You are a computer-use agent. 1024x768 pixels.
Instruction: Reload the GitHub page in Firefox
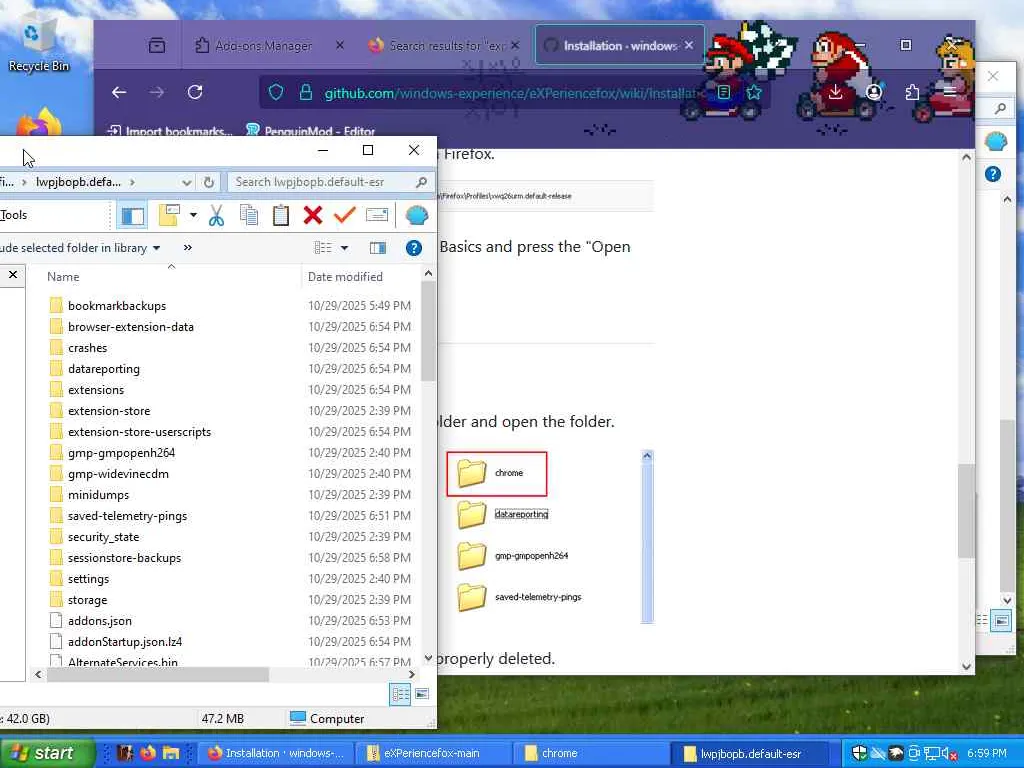pos(195,93)
